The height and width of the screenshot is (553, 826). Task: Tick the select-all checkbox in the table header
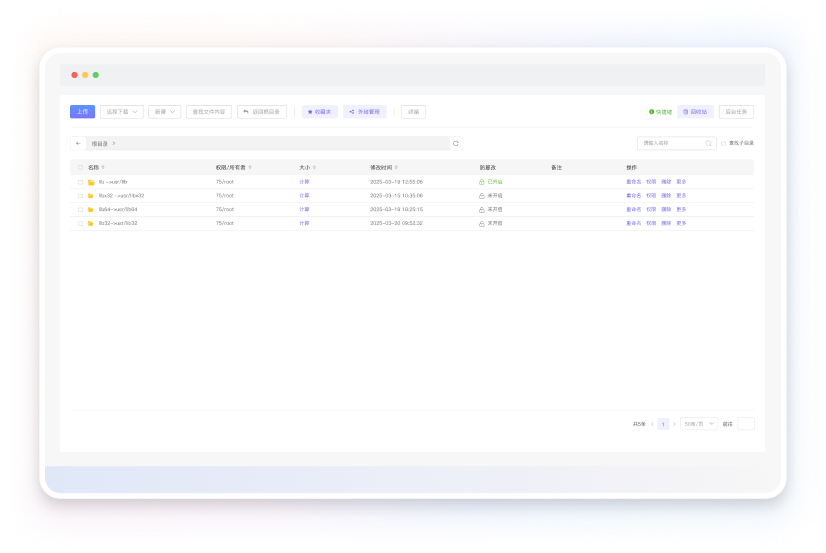pyautogui.click(x=80, y=167)
